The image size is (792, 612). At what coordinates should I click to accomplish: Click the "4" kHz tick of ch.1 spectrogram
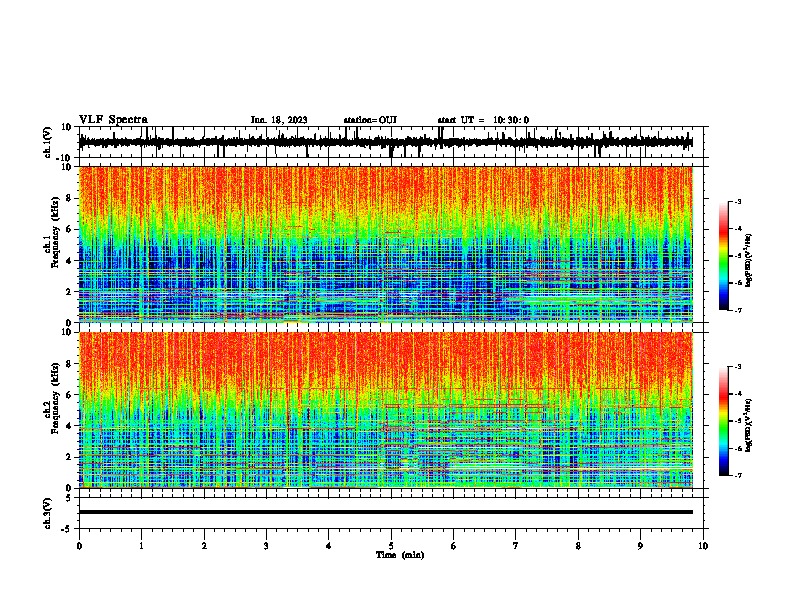pyautogui.click(x=70, y=261)
